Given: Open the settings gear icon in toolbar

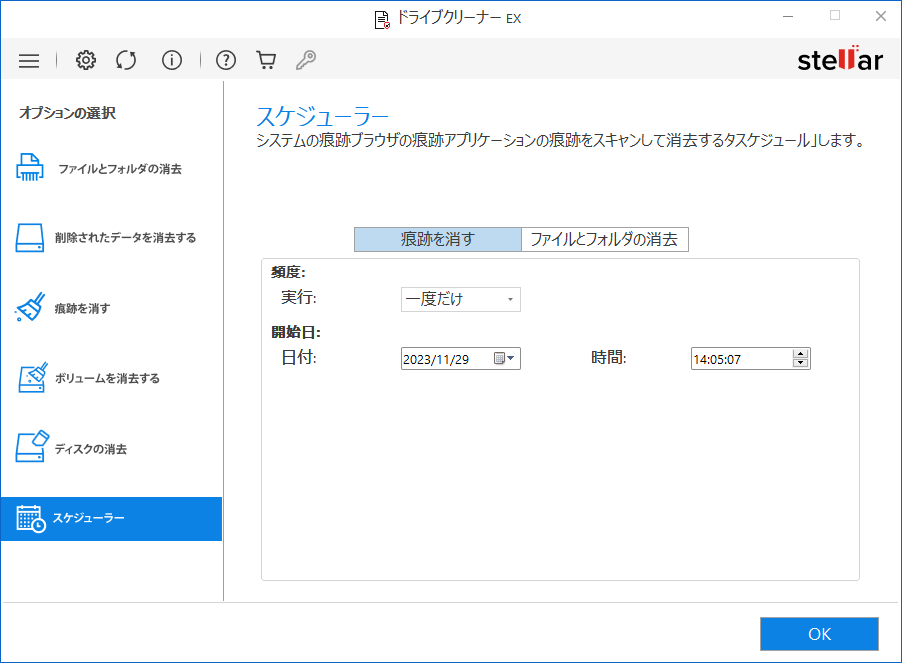Looking at the screenshot, I should pyautogui.click(x=86, y=60).
